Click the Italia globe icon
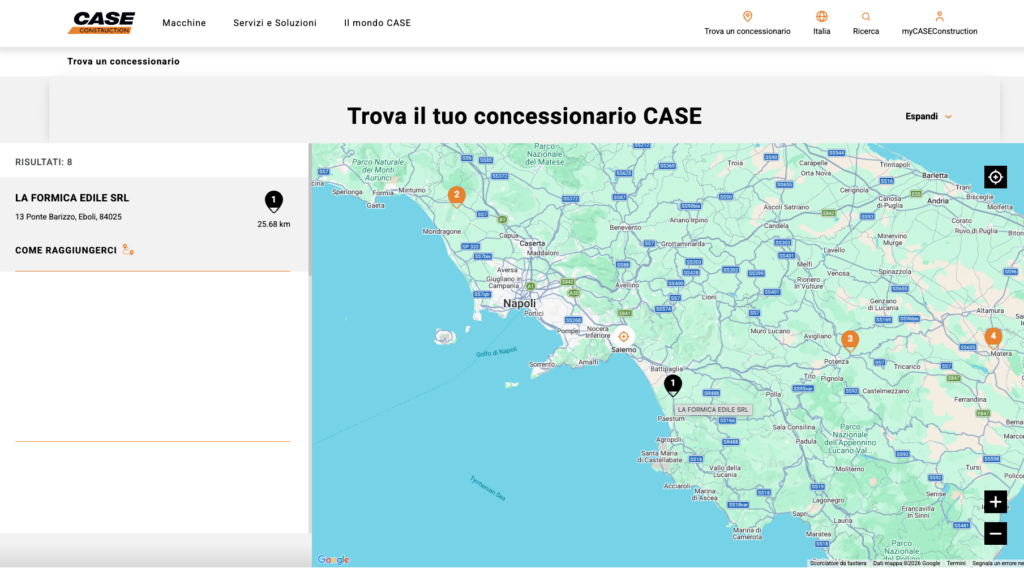 coord(822,16)
